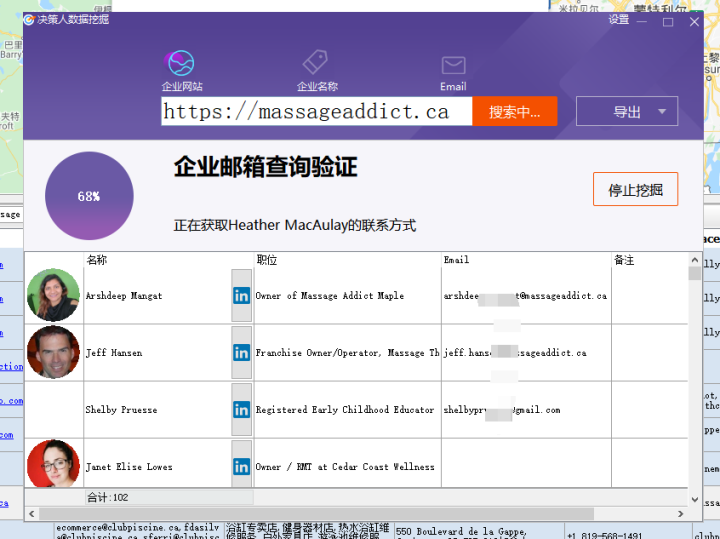Select the name cell 'Arshdeep Mangat'
The image size is (720, 539).
[158, 296]
